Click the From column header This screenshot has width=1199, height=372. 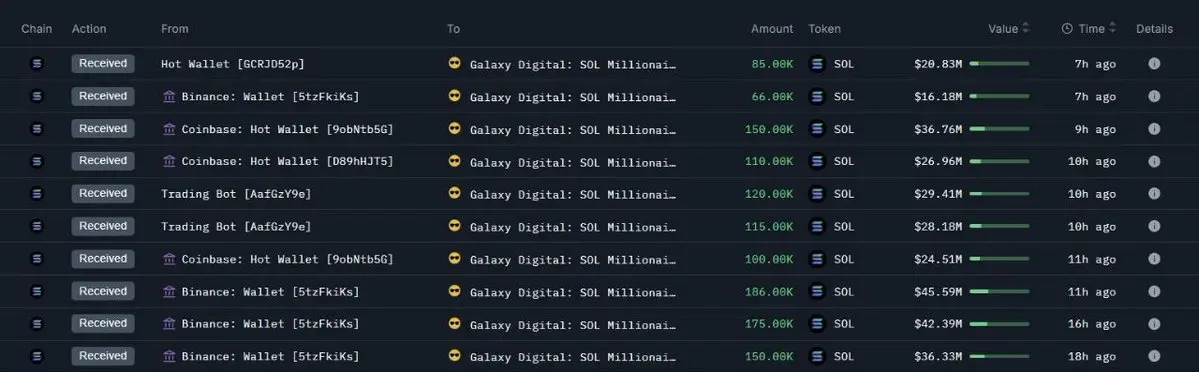click(x=174, y=29)
